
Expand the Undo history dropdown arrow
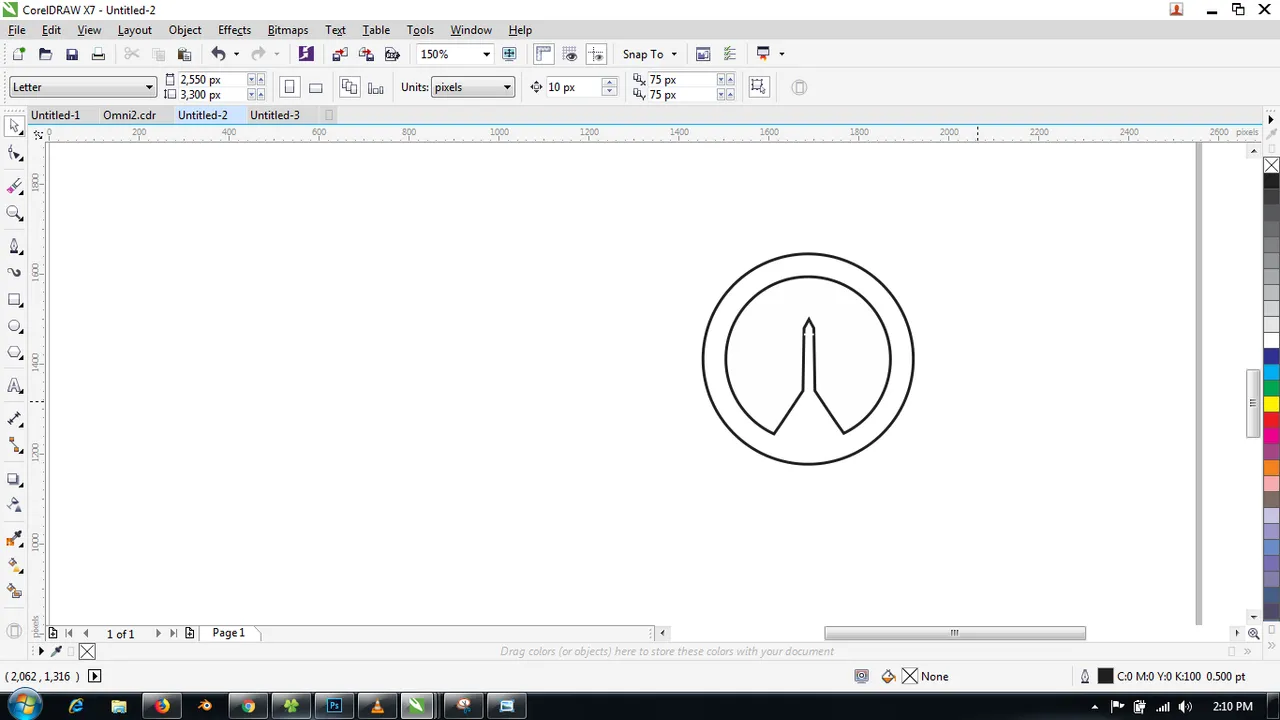(236, 54)
